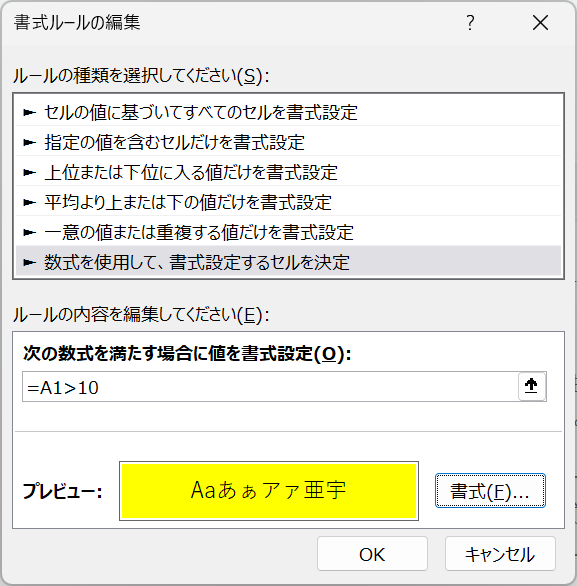
Task: Cancel with the キャンセル button
Action: click(x=500, y=554)
